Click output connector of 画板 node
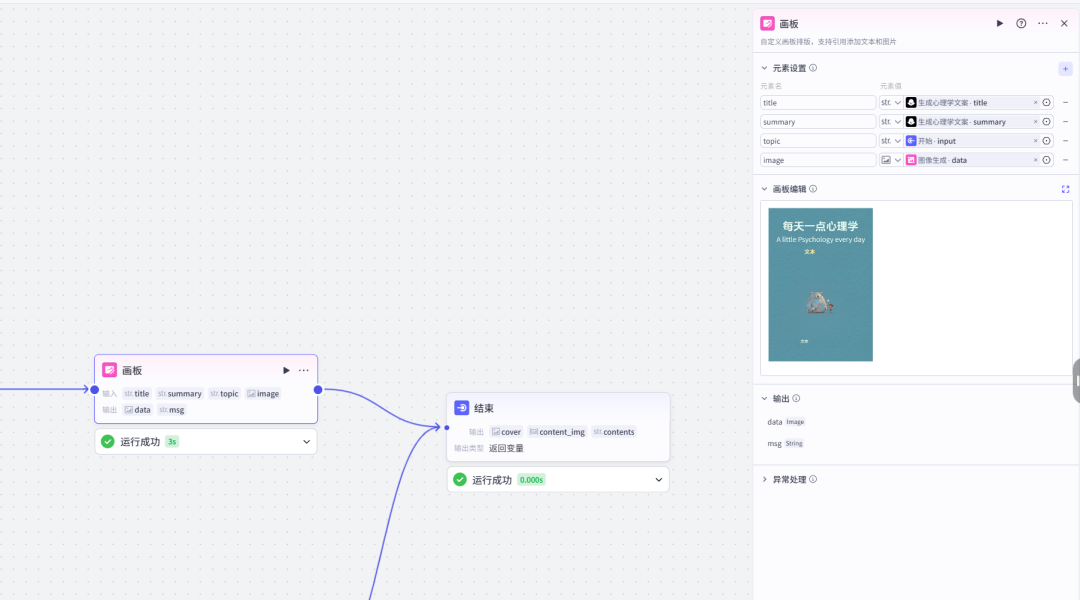This screenshot has height=600, width=1080. click(x=318, y=390)
